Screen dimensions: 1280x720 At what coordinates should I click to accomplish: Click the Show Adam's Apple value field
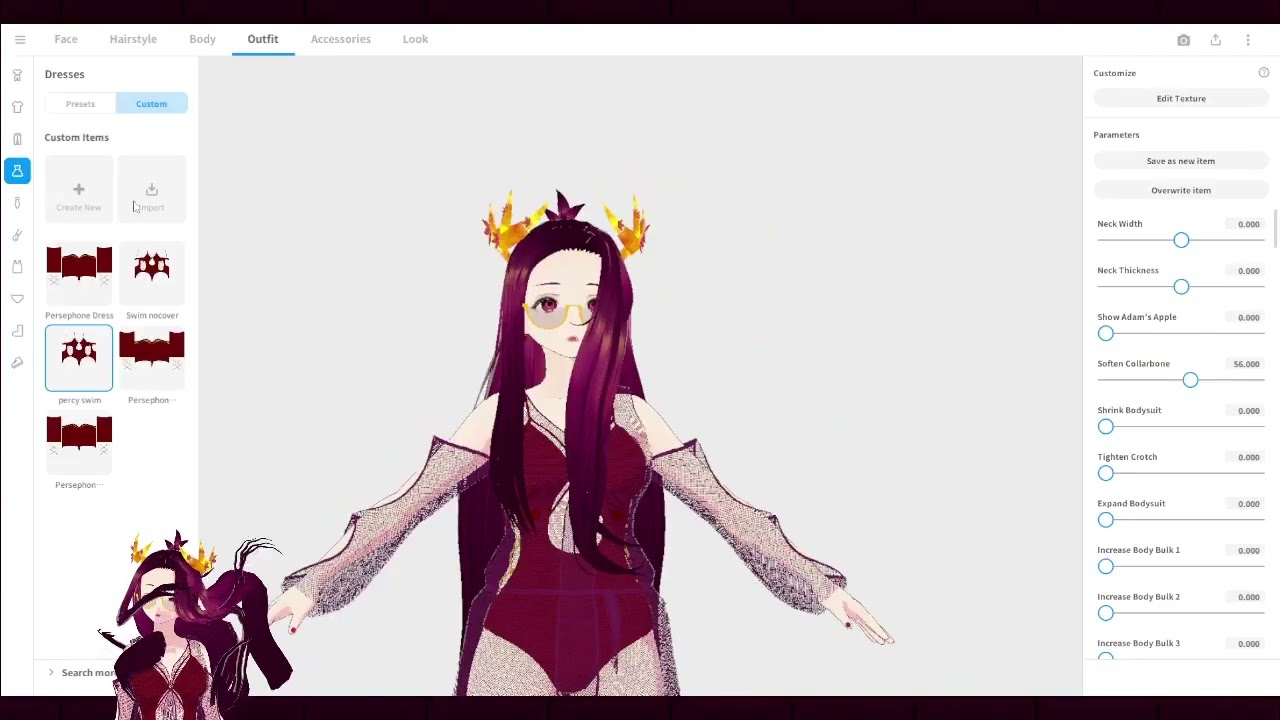click(x=1244, y=318)
